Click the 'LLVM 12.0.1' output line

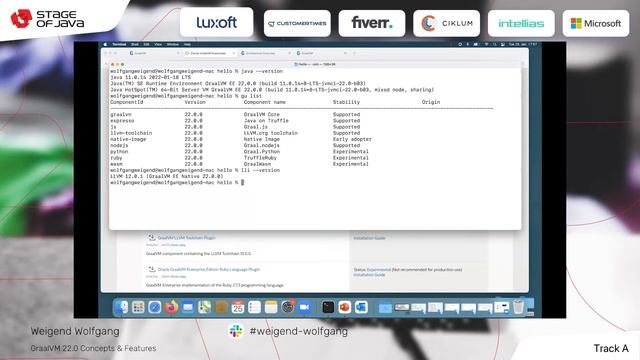pos(167,176)
